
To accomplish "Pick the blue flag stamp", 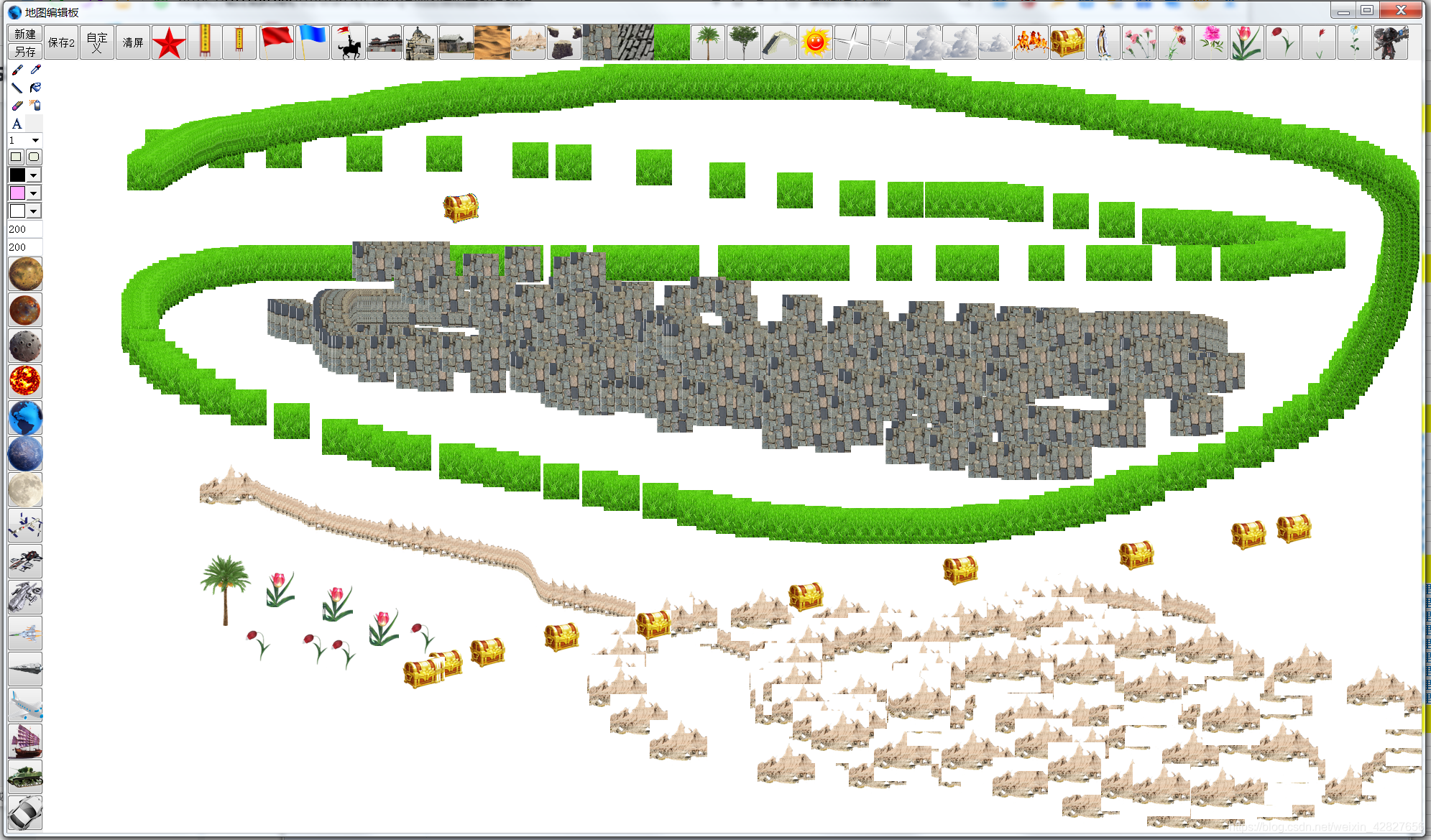I will click(312, 42).
